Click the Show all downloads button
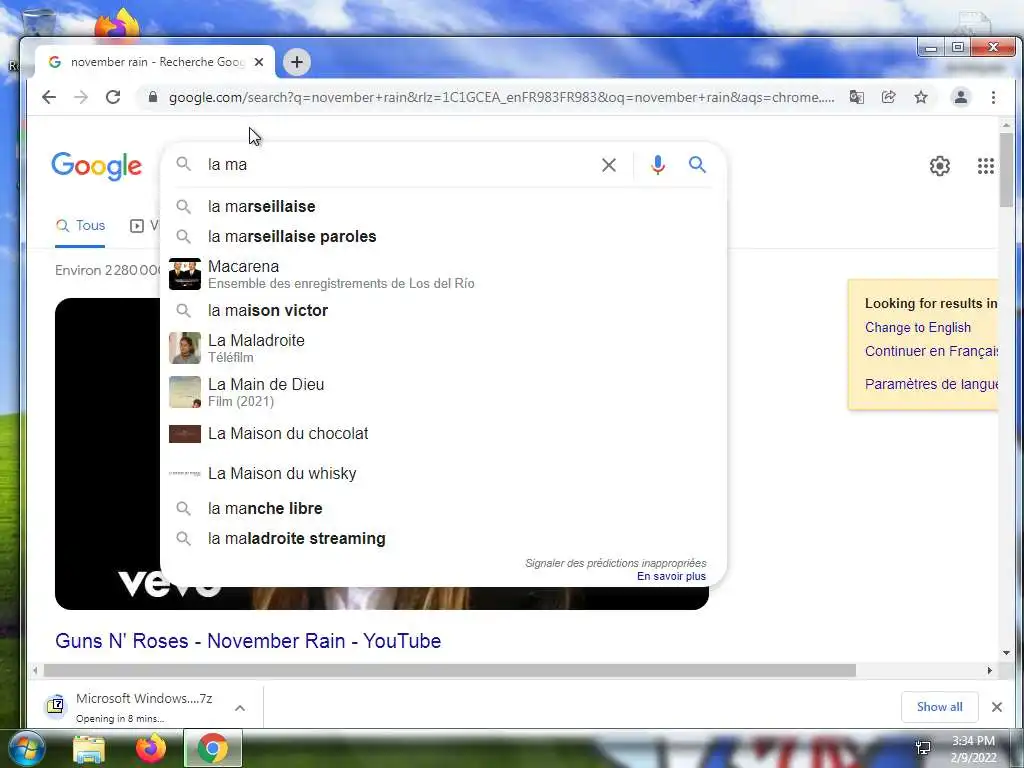Image resolution: width=1024 pixels, height=768 pixels. (x=940, y=707)
